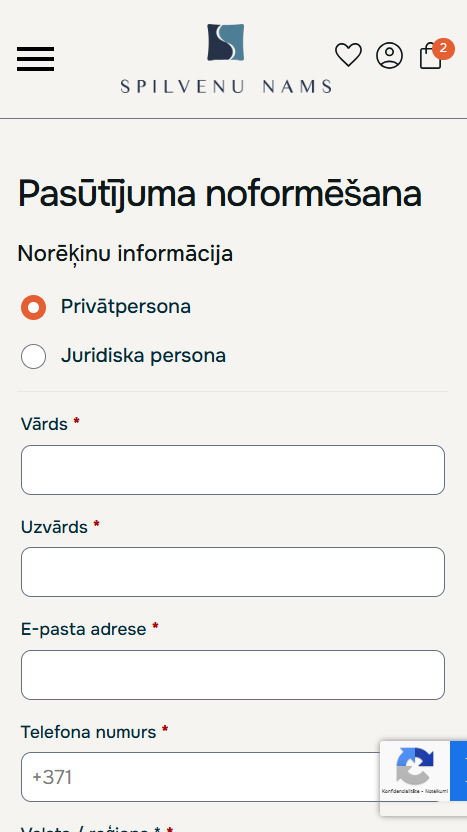Open the Noteikumi reCAPTCHA link
The width and height of the screenshot is (467, 832).
[436, 791]
